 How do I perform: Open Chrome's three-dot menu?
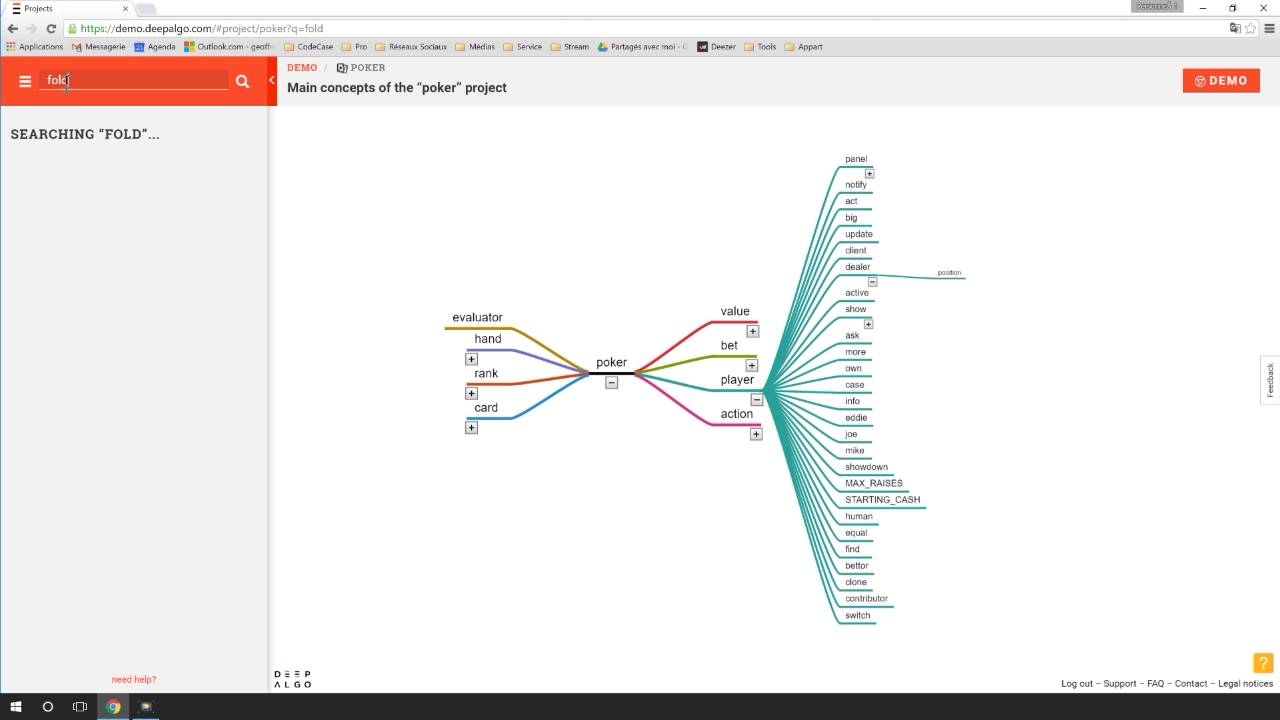pos(1270,28)
